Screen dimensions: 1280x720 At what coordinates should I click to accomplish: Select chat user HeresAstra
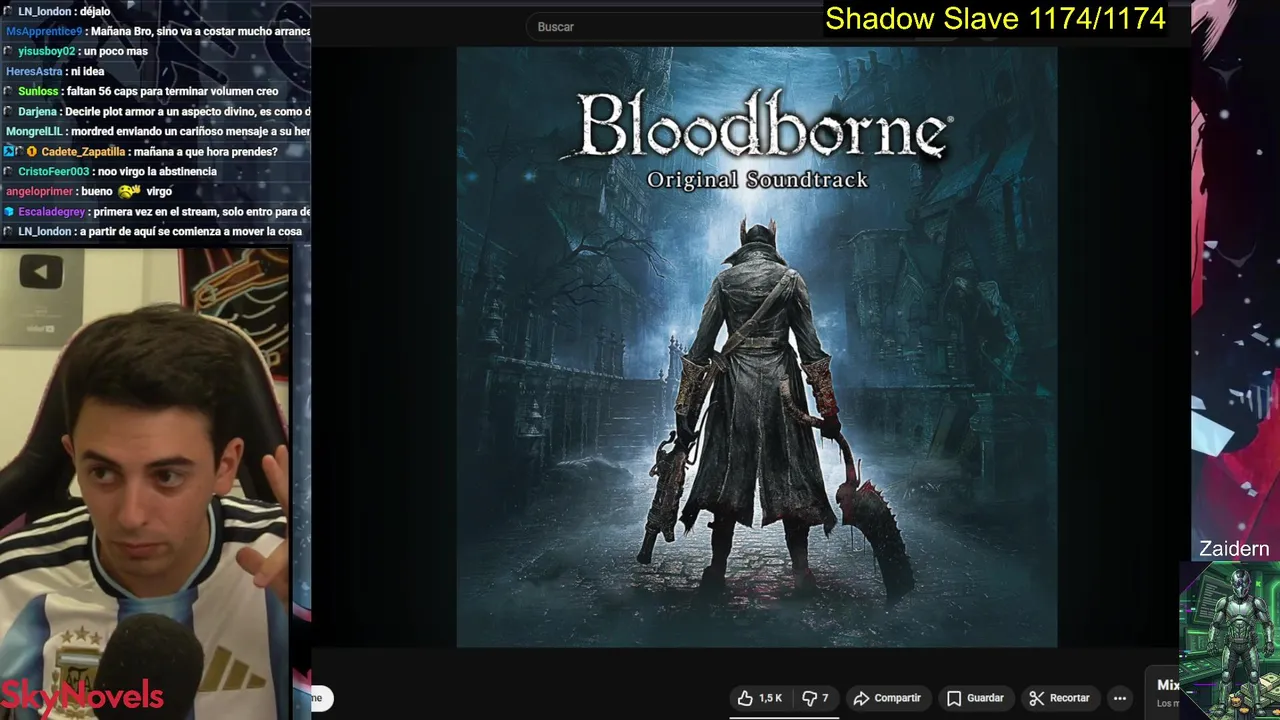34,71
